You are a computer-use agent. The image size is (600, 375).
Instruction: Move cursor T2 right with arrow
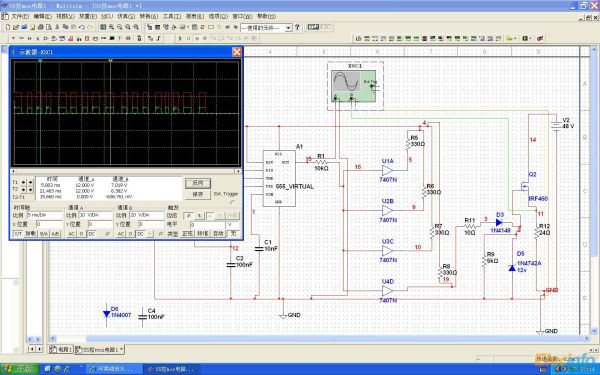31,190
